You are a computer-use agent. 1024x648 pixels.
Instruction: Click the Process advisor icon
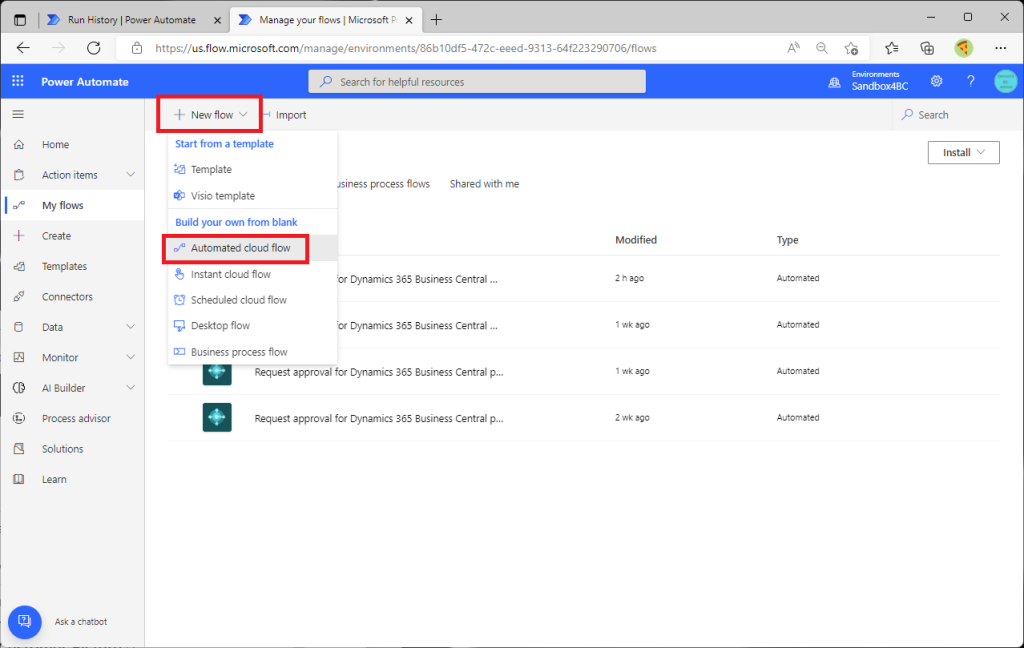point(19,418)
